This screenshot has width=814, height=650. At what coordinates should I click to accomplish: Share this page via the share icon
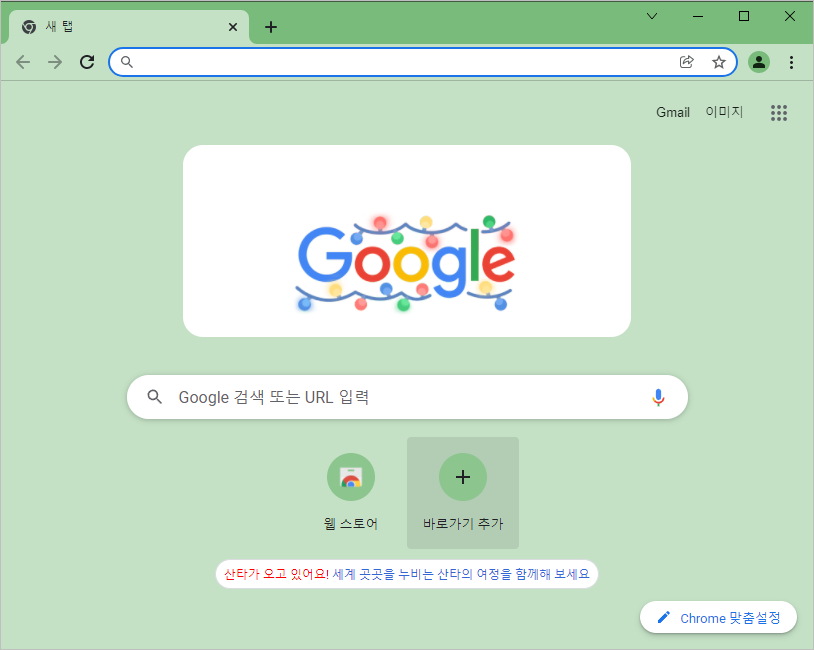(x=686, y=62)
